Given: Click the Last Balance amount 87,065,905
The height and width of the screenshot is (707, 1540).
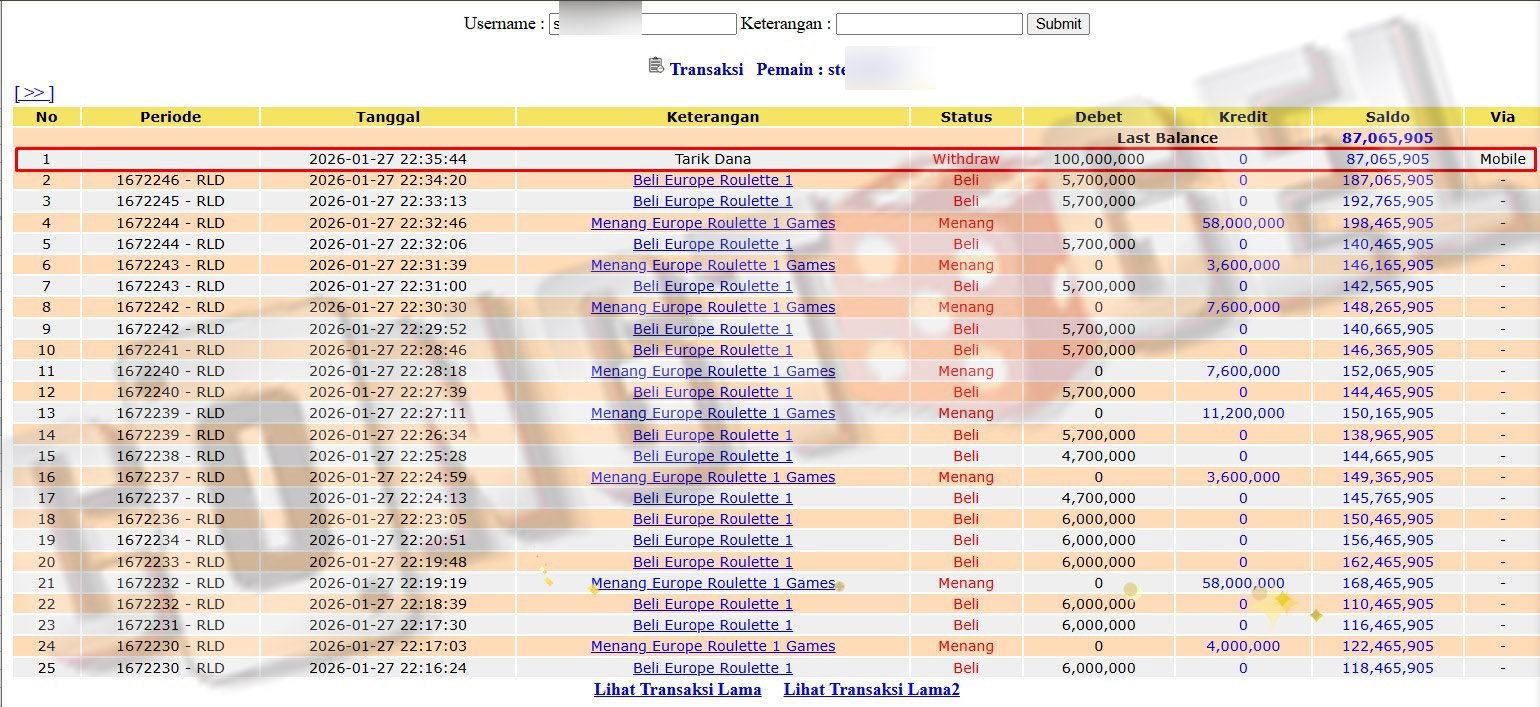Looking at the screenshot, I should coord(1387,138).
